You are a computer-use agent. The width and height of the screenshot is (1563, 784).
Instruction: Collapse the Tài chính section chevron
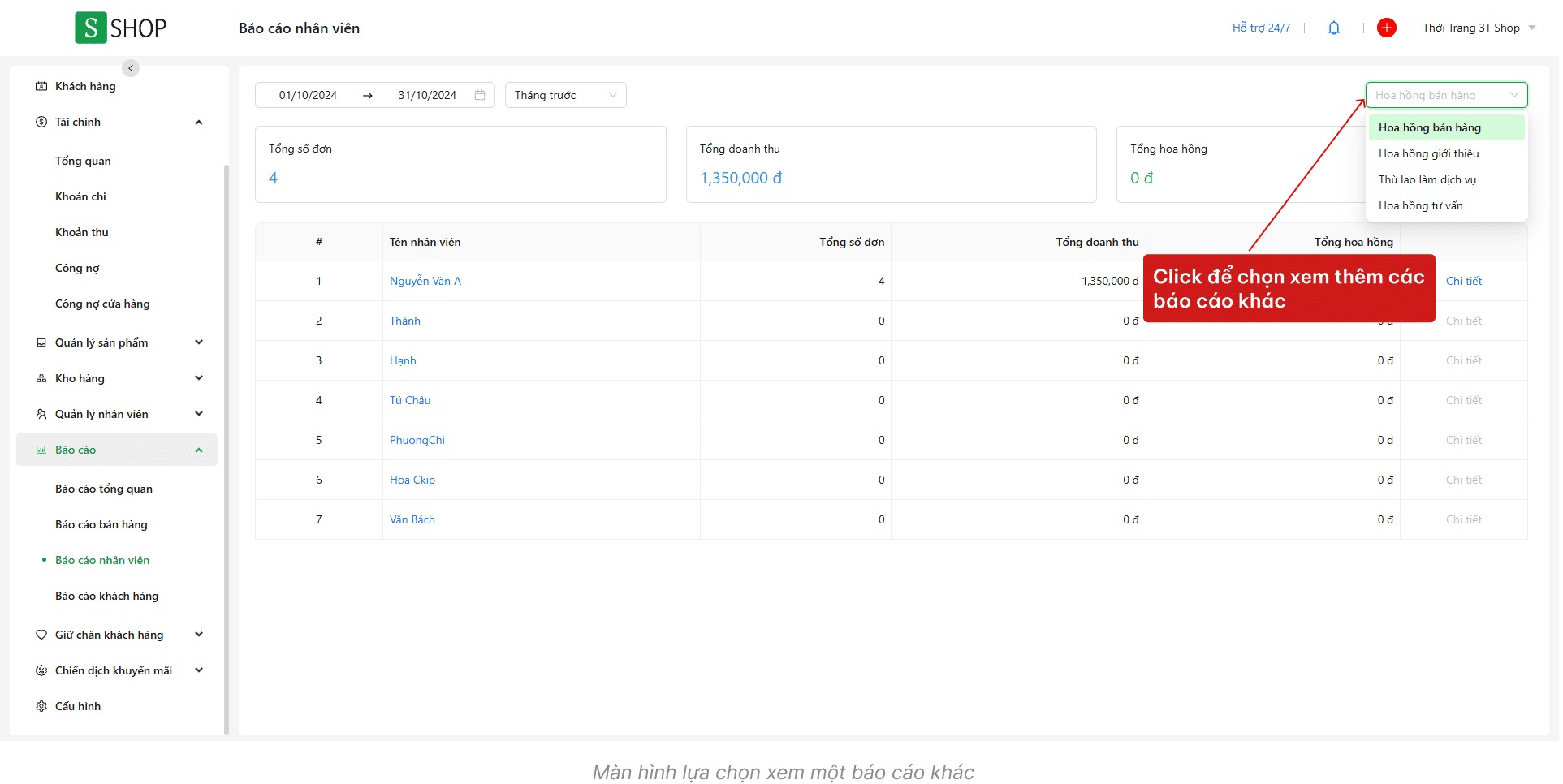(199, 123)
